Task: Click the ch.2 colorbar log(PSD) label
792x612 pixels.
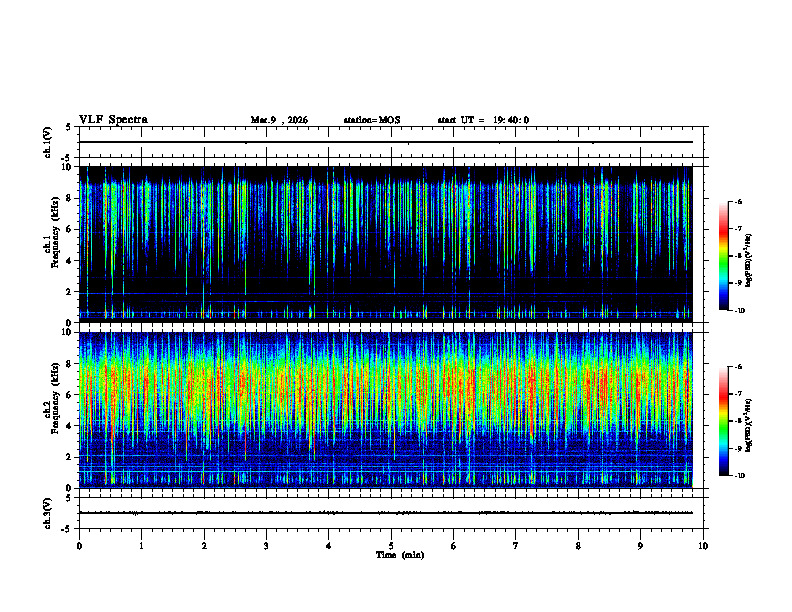Action: 749,425
